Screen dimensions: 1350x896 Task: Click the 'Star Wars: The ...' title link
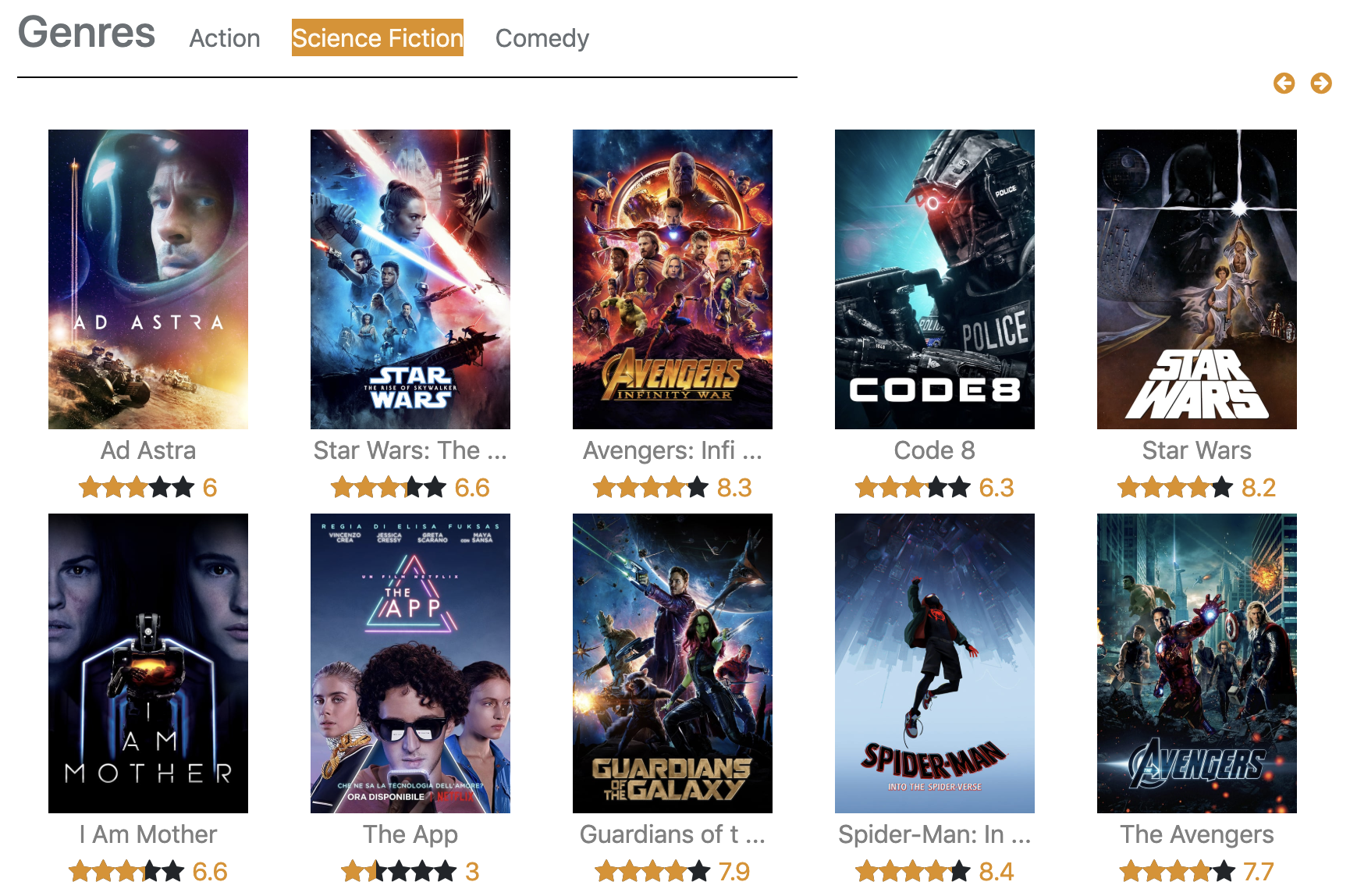point(410,450)
